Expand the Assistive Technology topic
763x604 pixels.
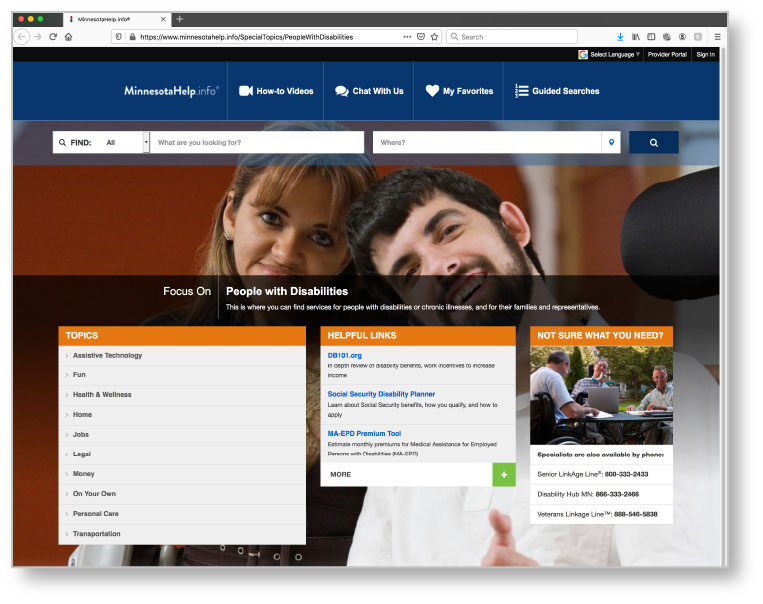[107, 356]
